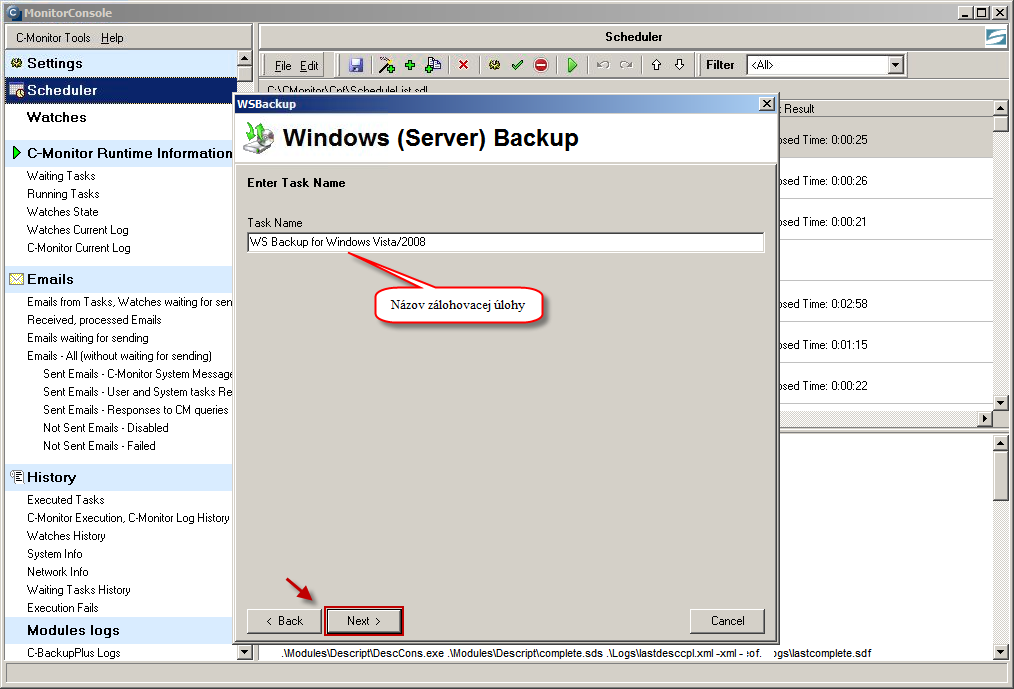Click the task list horizontal scroll-right arrow

[985, 419]
